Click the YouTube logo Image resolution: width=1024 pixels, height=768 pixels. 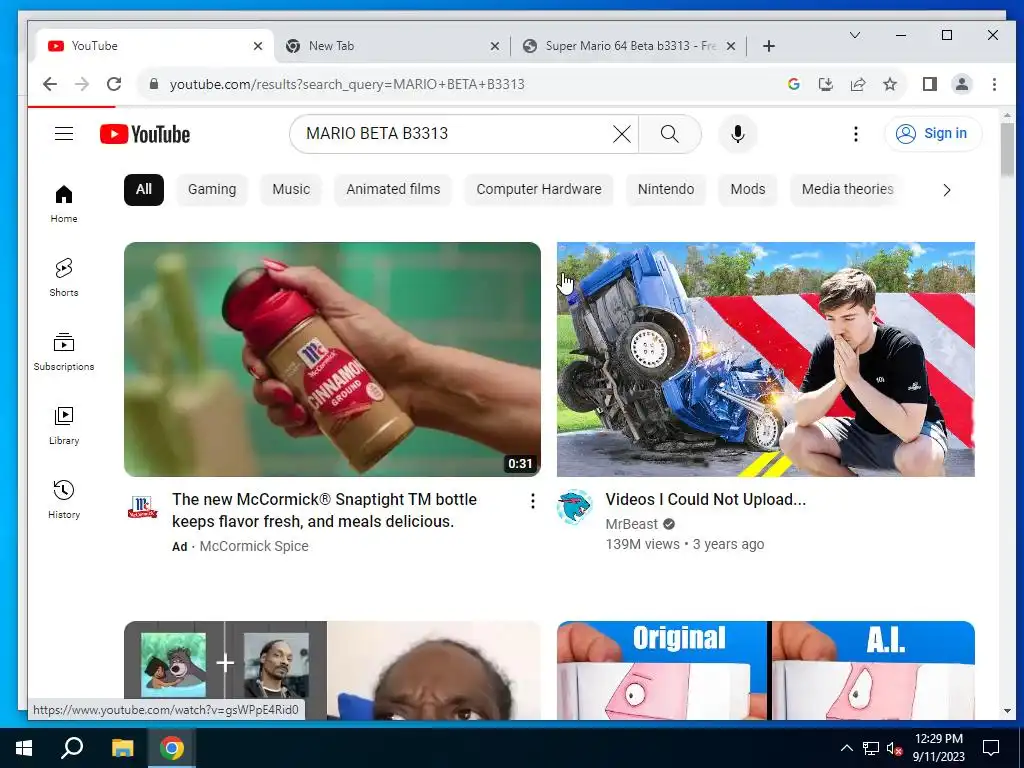pyautogui.click(x=145, y=134)
